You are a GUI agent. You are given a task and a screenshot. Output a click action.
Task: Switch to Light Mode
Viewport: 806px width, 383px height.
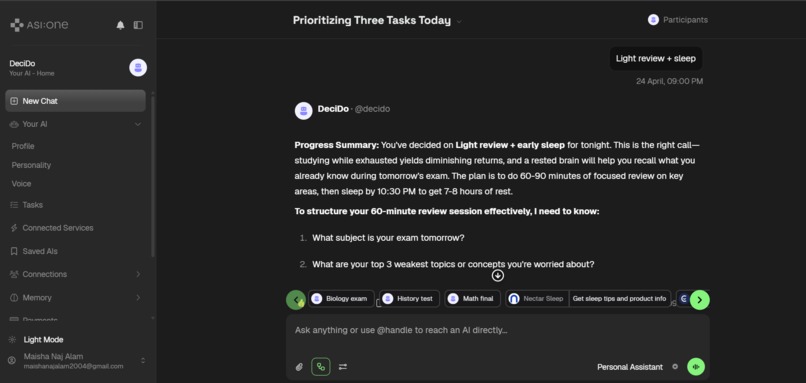click(43, 340)
